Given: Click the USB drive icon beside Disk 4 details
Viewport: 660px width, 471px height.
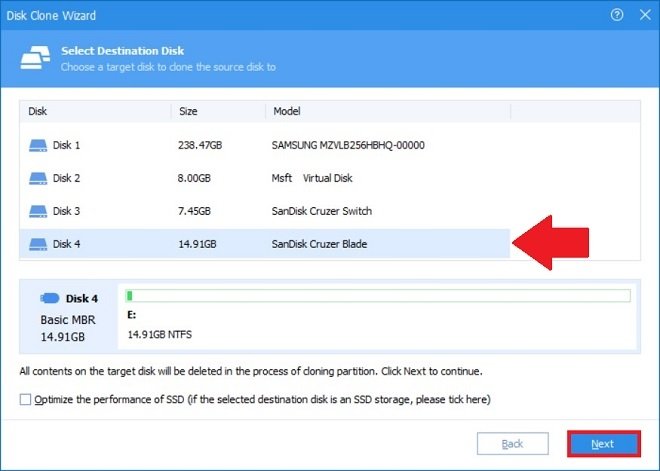Looking at the screenshot, I should tap(50, 298).
